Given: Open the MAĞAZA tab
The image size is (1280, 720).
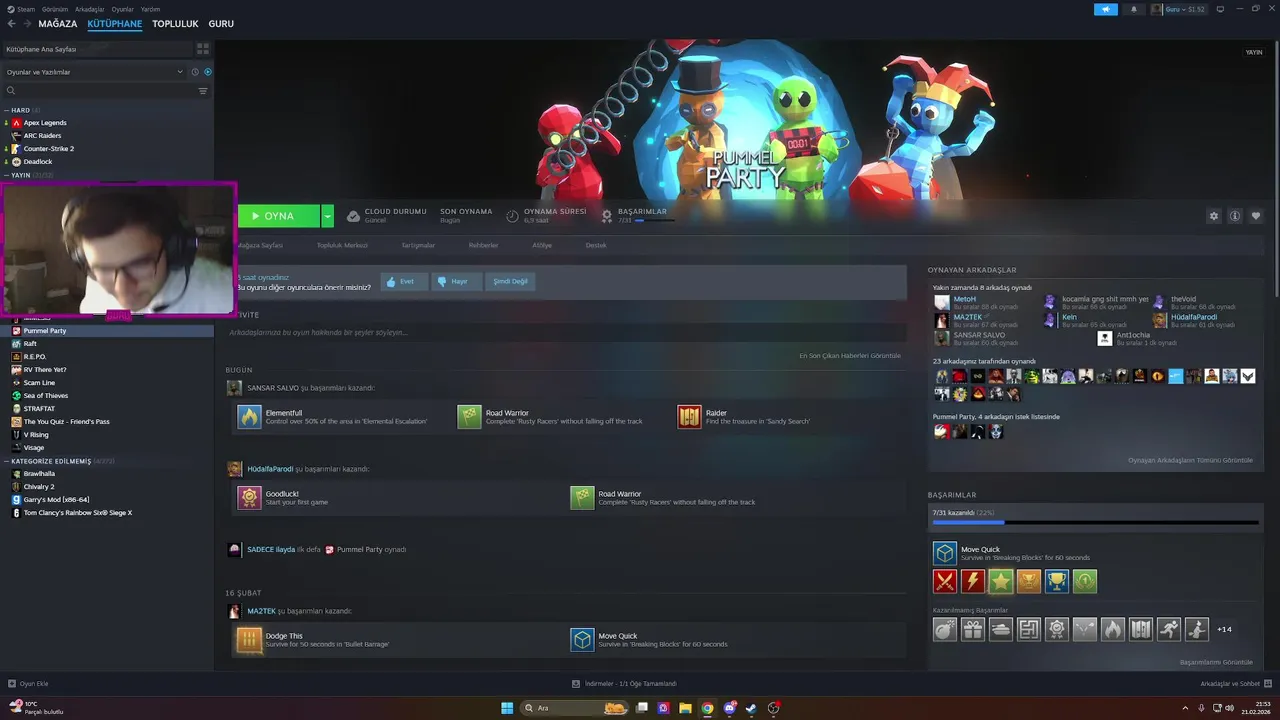Looking at the screenshot, I should pyautogui.click(x=58, y=23).
